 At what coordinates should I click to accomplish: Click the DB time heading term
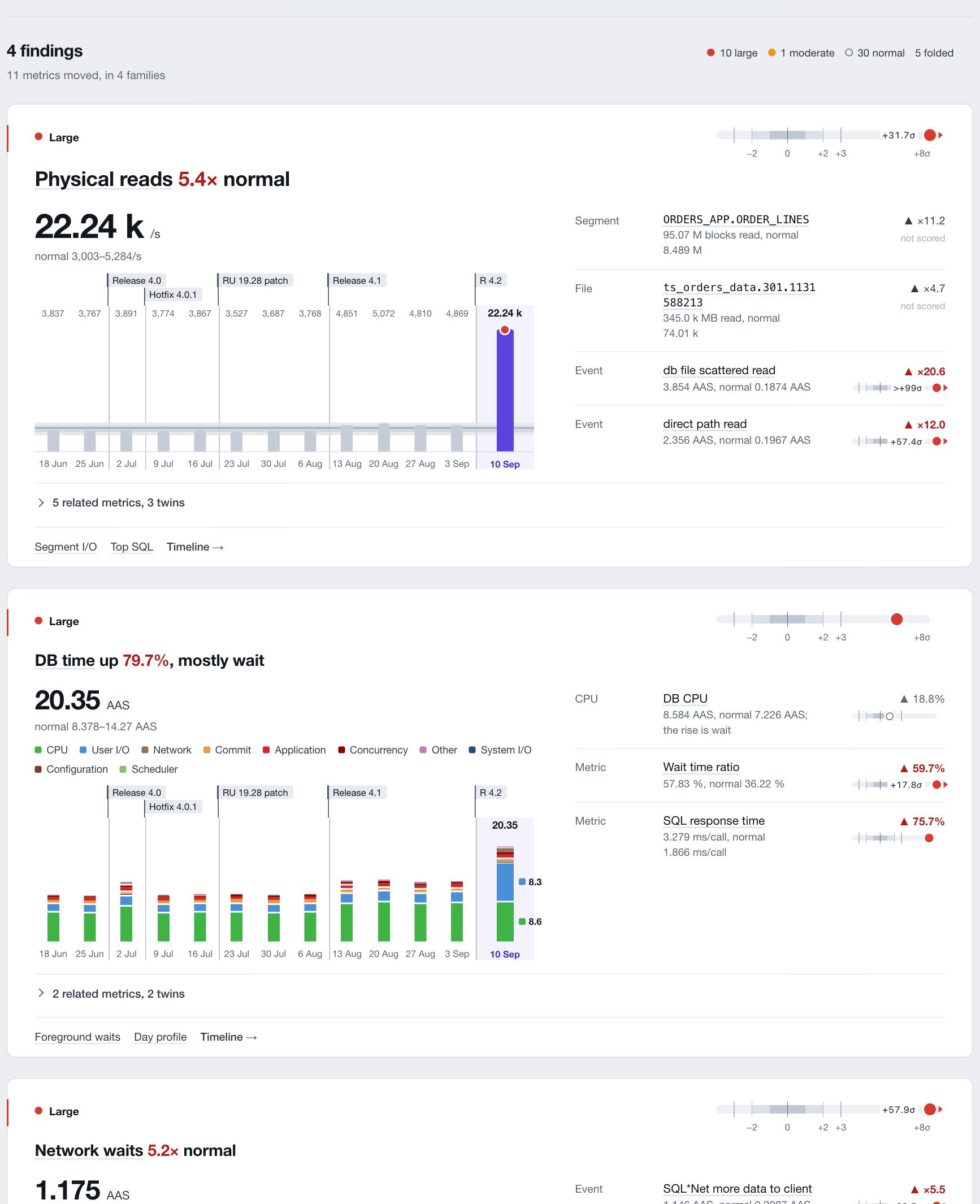point(64,660)
